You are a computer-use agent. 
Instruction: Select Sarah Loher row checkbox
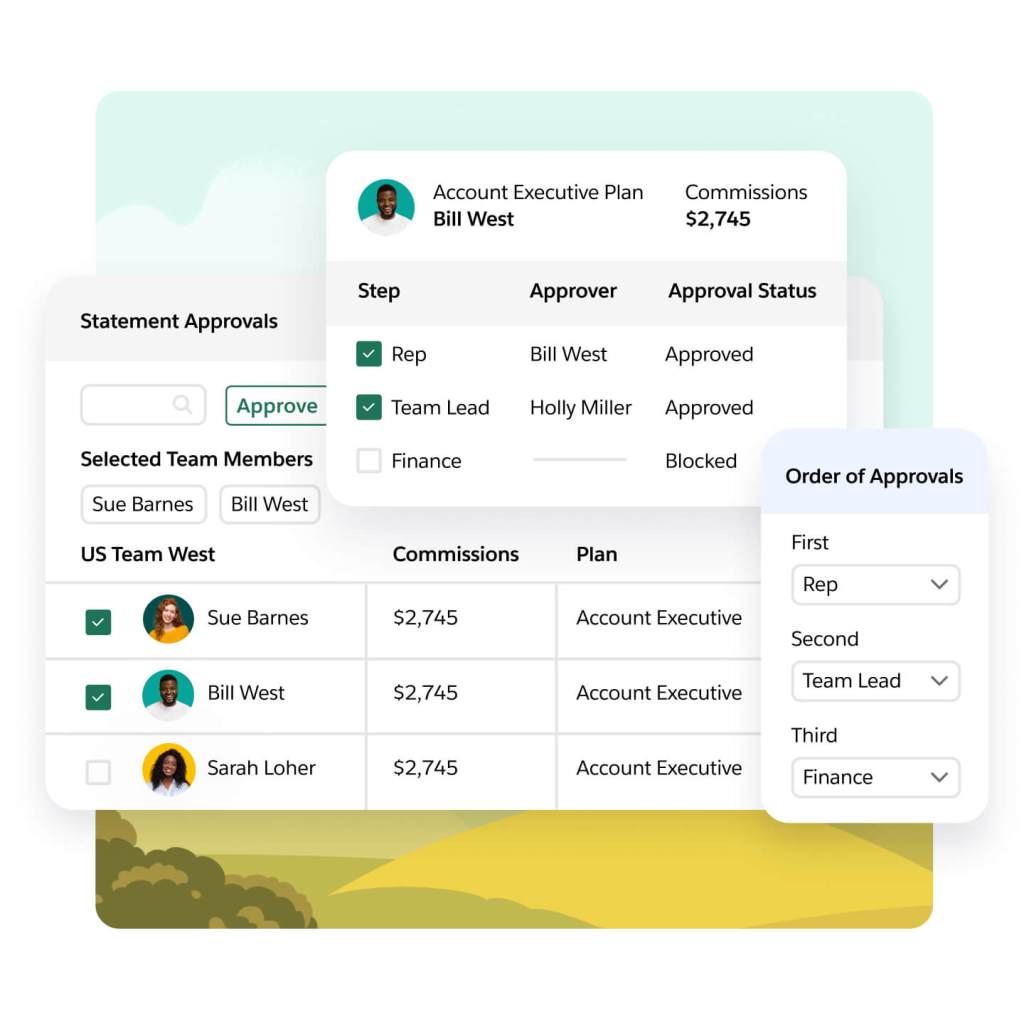98,772
